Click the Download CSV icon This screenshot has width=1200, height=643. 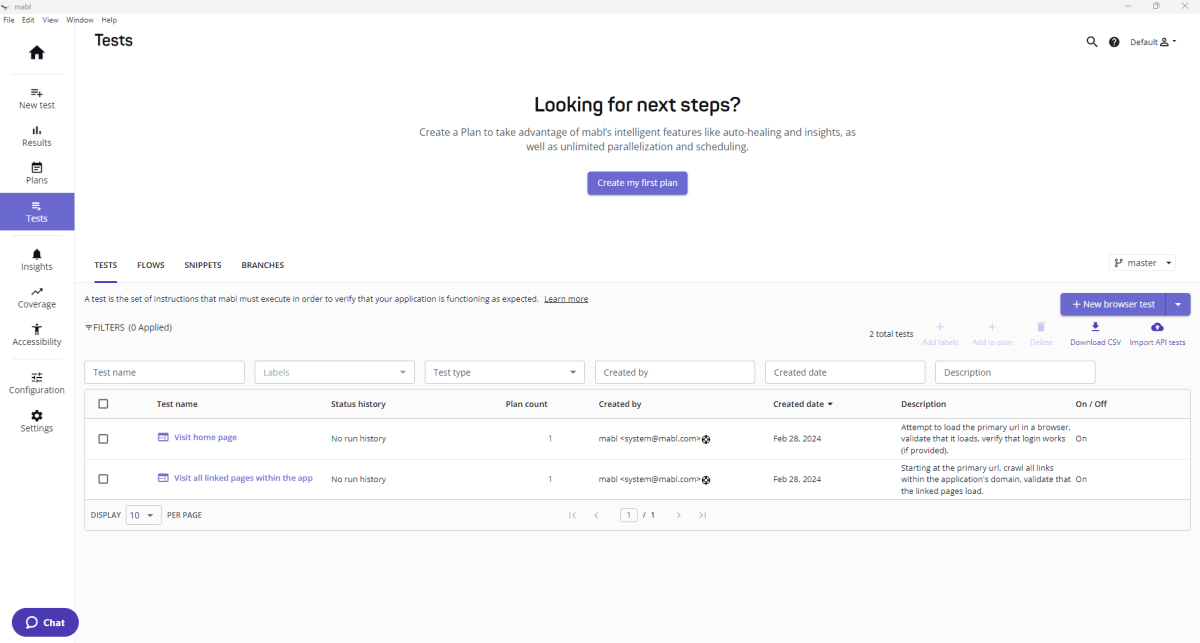[x=1094, y=327]
